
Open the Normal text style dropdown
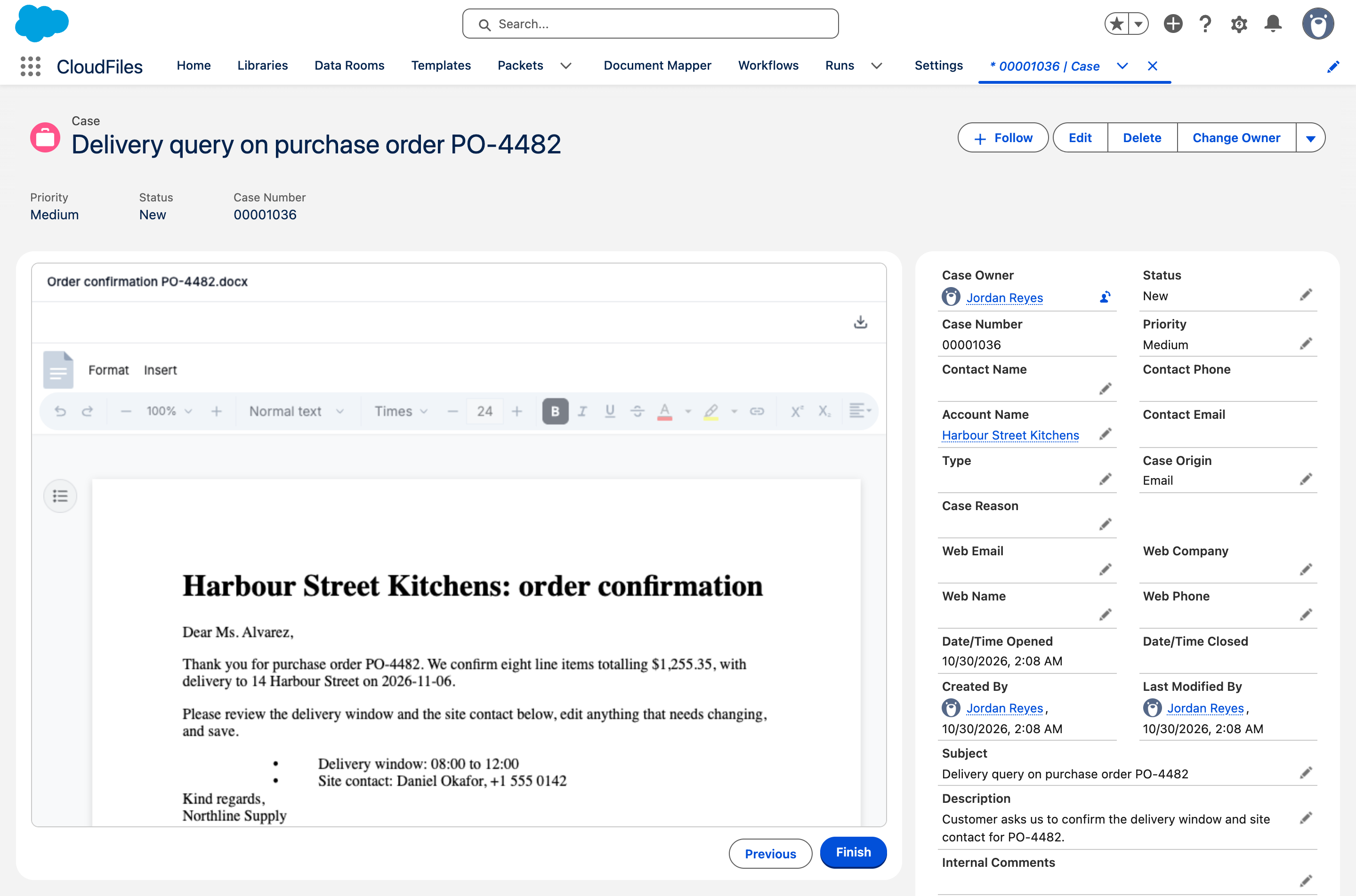point(297,411)
